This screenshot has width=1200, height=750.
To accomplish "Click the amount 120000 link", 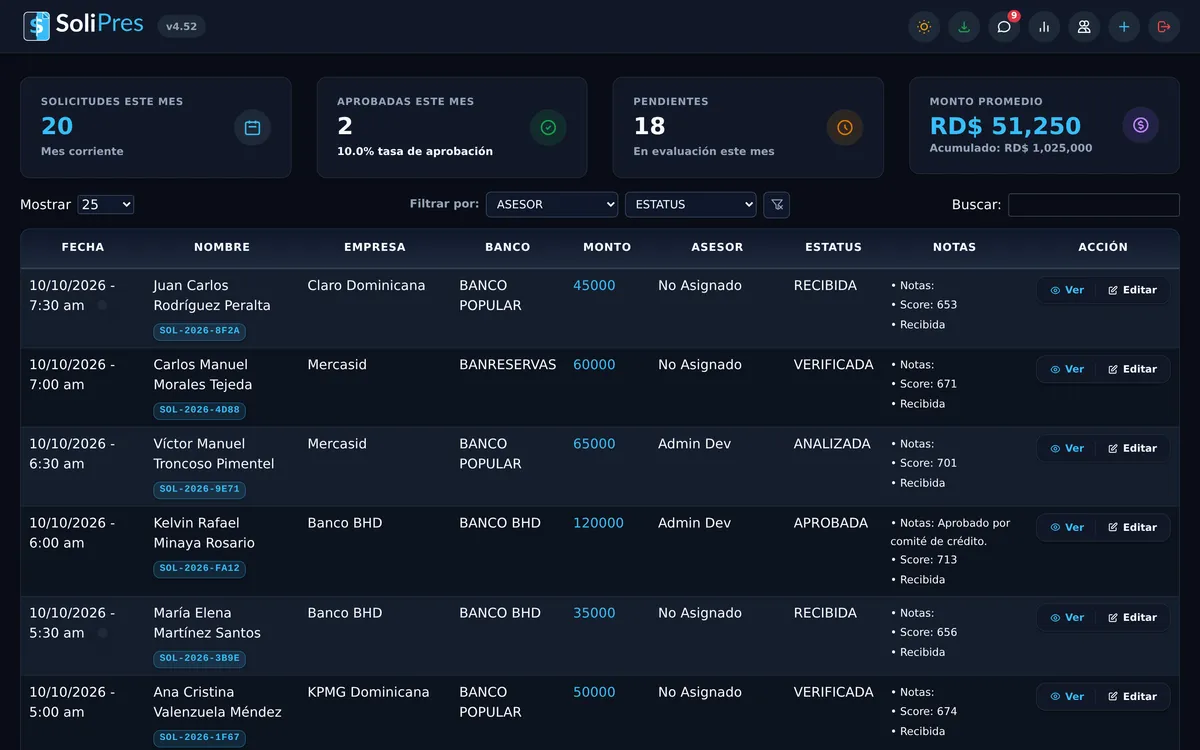I will tap(598, 523).
